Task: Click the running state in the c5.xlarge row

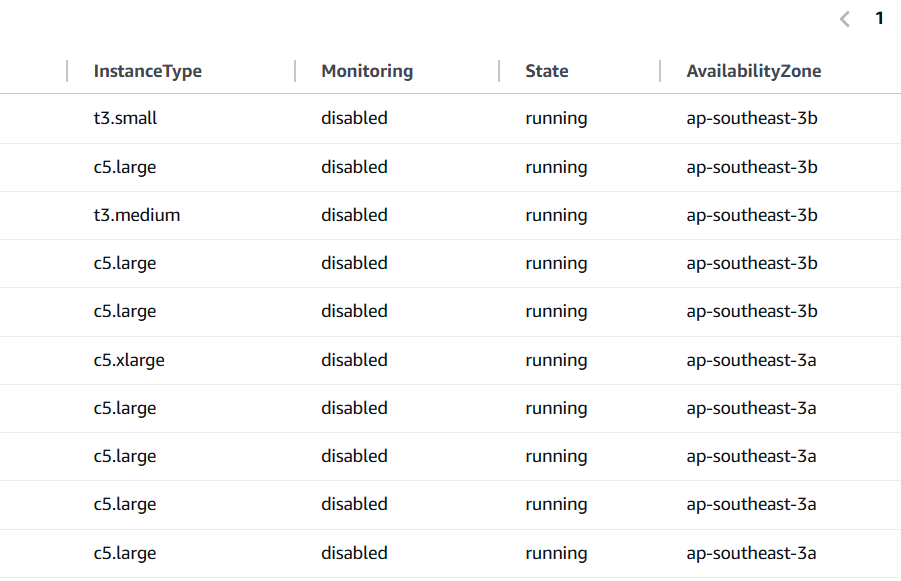Action: click(556, 360)
